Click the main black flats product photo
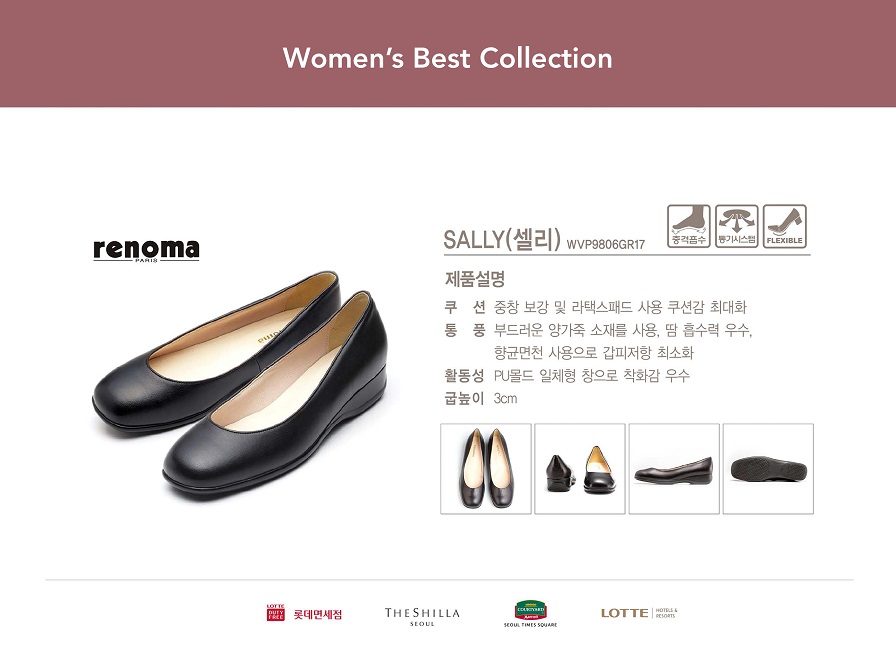The height and width of the screenshot is (654, 896). [240, 386]
